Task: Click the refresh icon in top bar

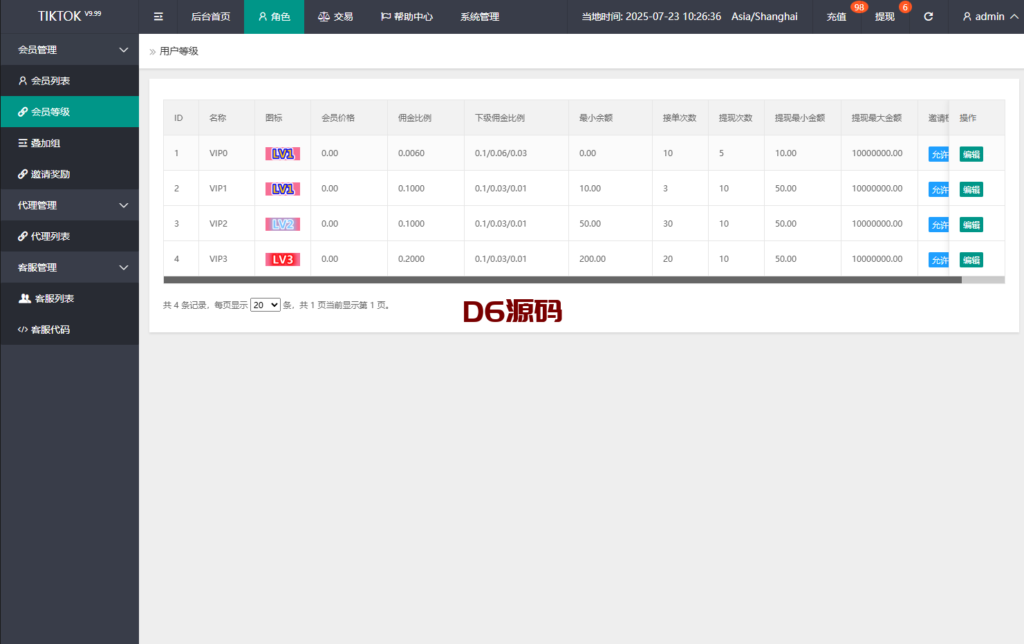Action: [x=928, y=17]
